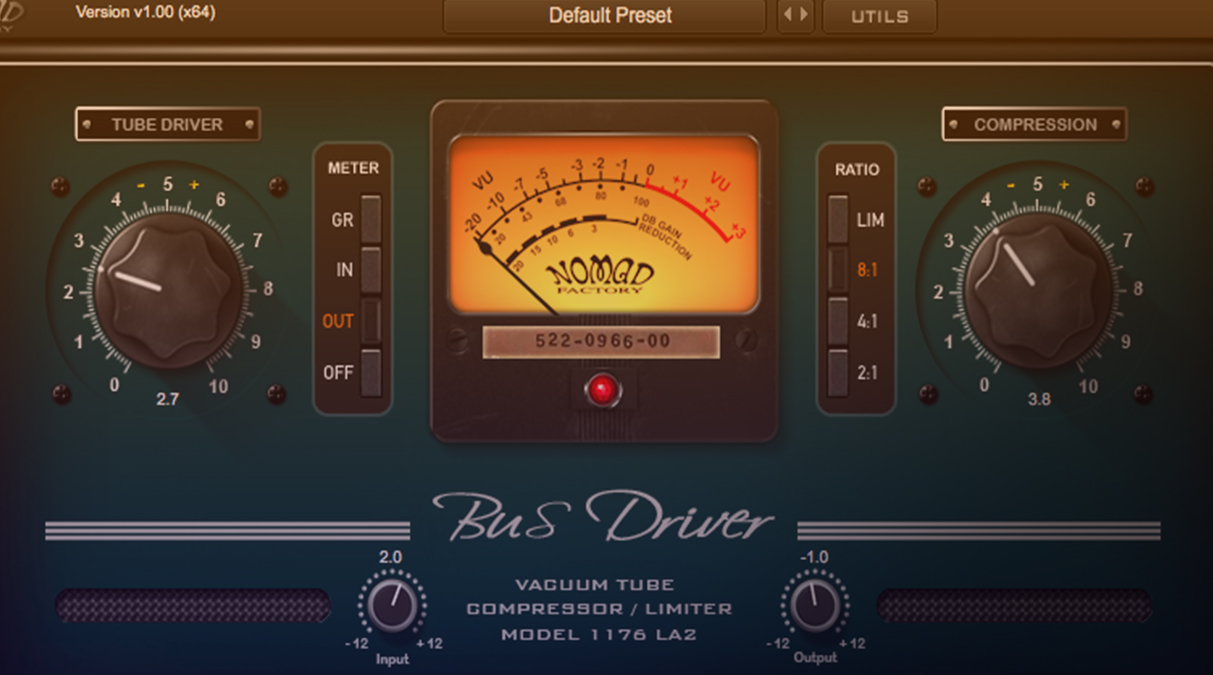Open the UTILS menu
Image resolution: width=1213 pixels, height=675 pixels.
point(879,17)
